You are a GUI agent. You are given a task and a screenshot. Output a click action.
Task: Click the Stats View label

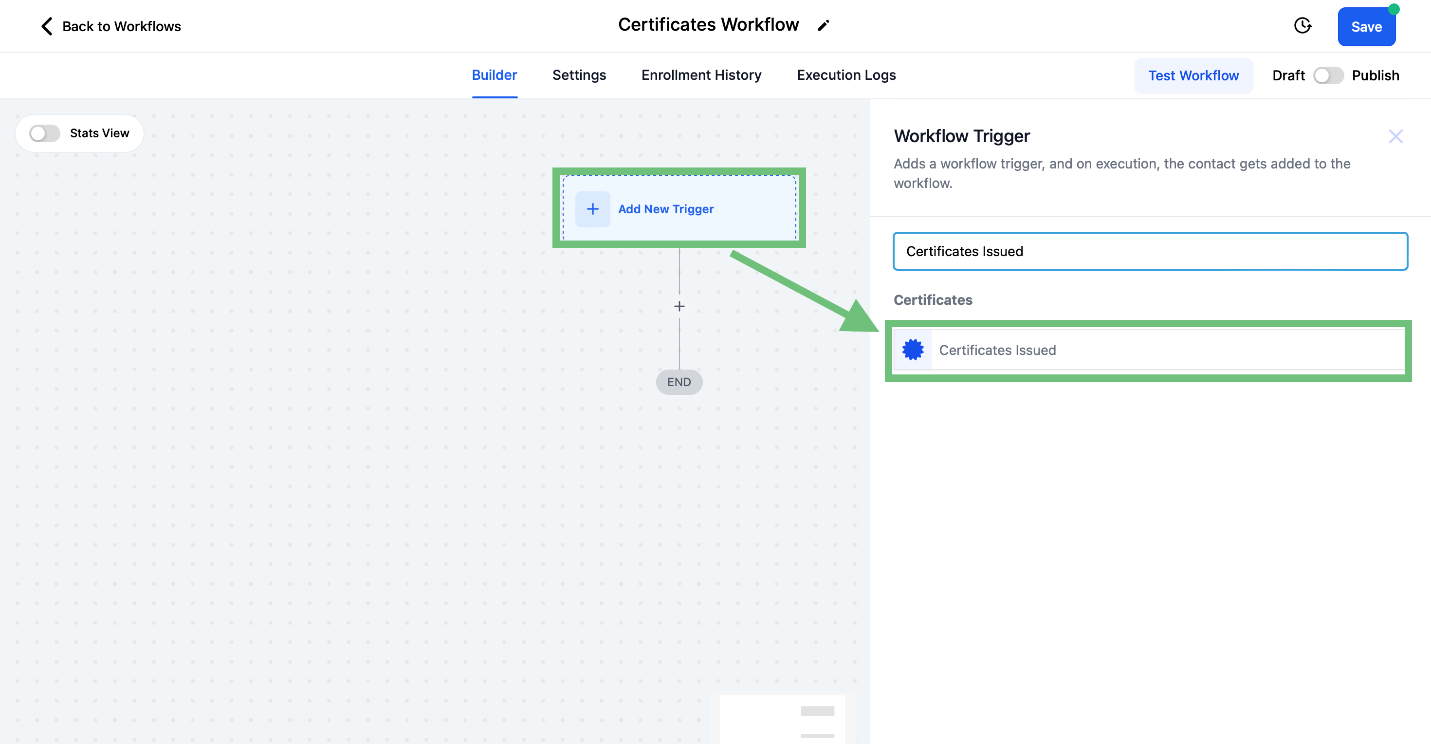click(100, 133)
